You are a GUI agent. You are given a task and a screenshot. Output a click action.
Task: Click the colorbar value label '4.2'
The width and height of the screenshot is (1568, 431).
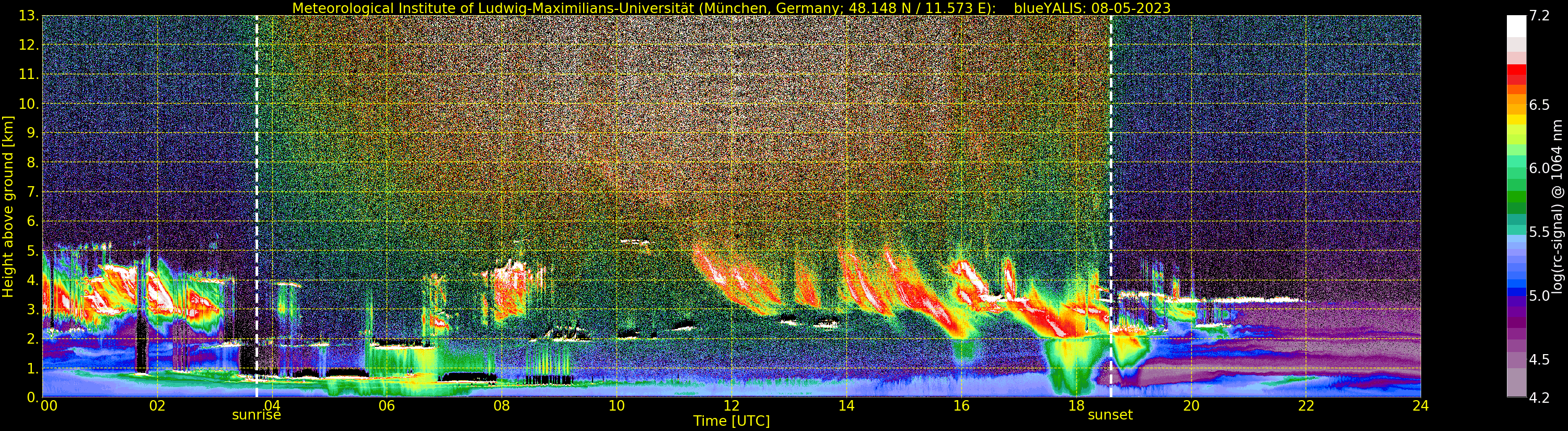click(1539, 398)
